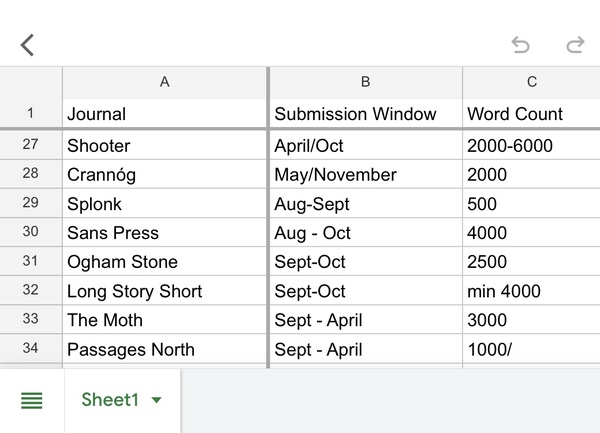This screenshot has width=600, height=433.
Task: Select the '2000' cell in Crannóg row
Action: coord(532,174)
